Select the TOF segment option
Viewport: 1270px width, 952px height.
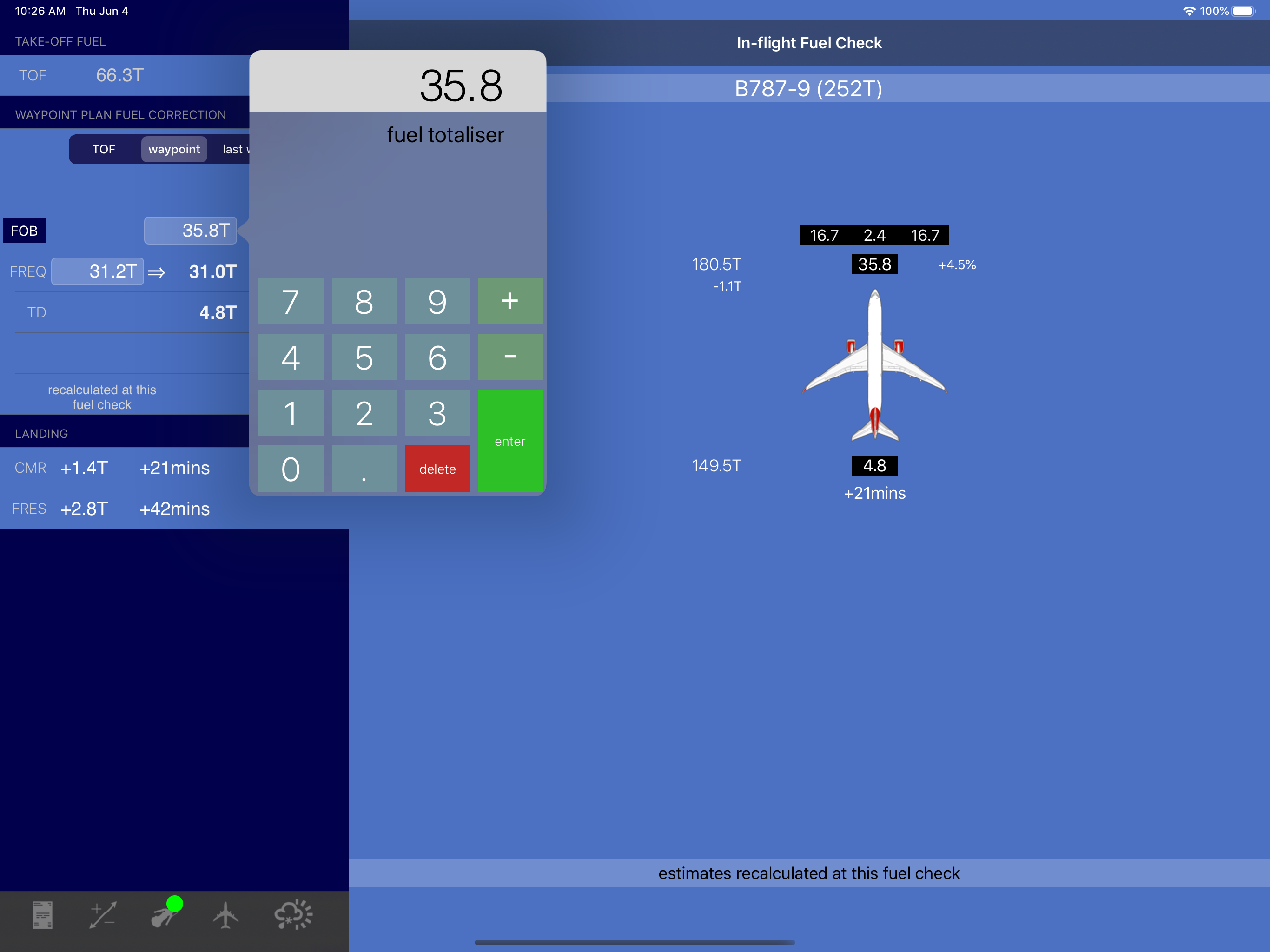click(103, 149)
